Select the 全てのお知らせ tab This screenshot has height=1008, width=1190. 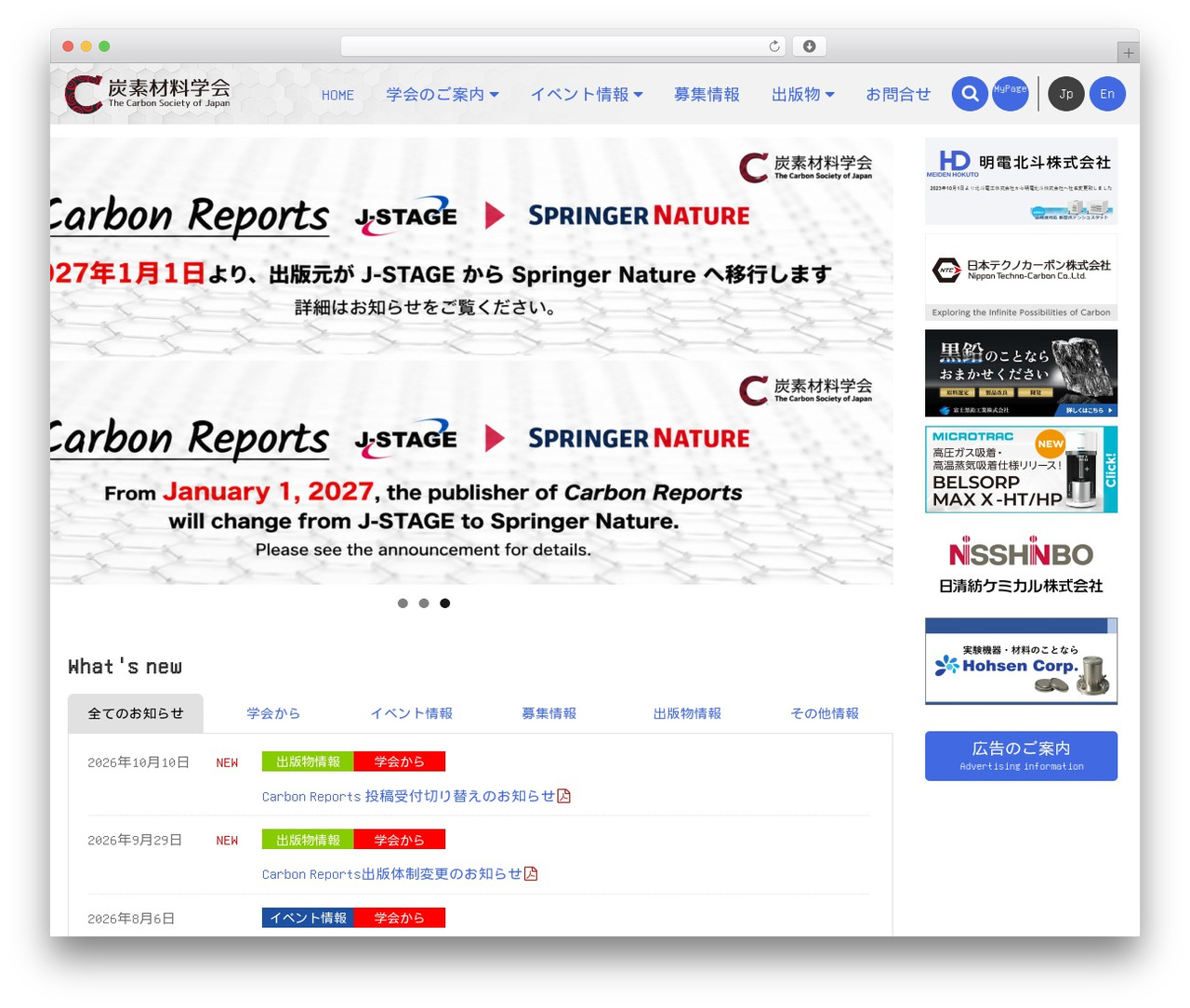coord(136,713)
